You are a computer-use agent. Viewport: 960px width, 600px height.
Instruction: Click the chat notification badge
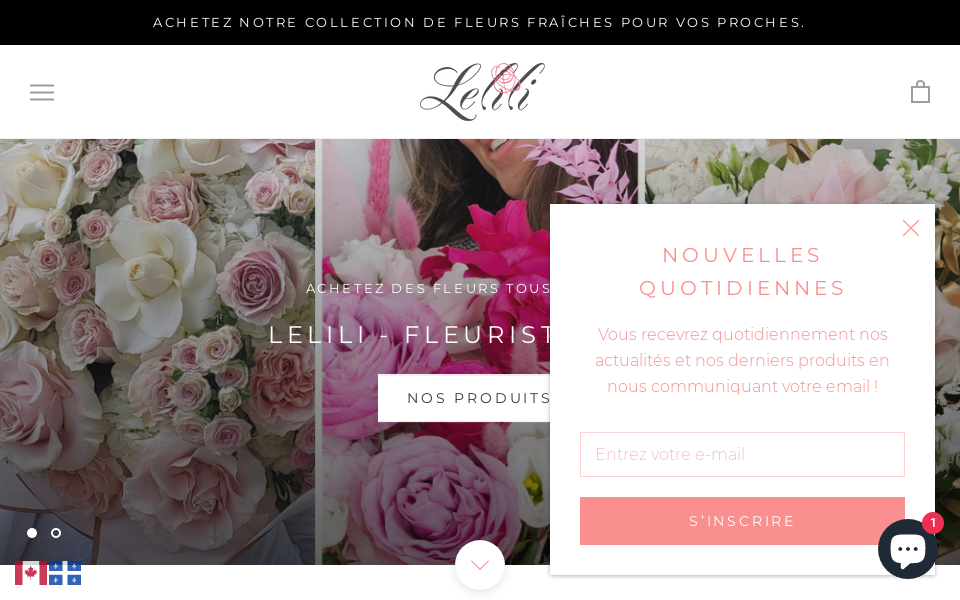(x=932, y=523)
